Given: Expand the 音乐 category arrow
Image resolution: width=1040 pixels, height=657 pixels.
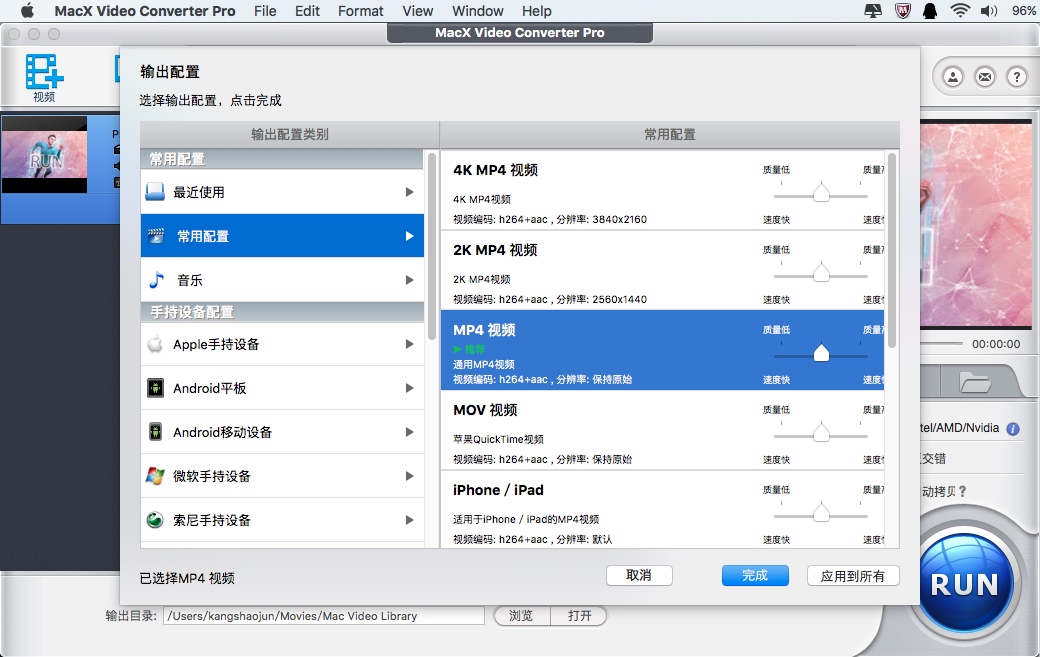Looking at the screenshot, I should click(409, 280).
